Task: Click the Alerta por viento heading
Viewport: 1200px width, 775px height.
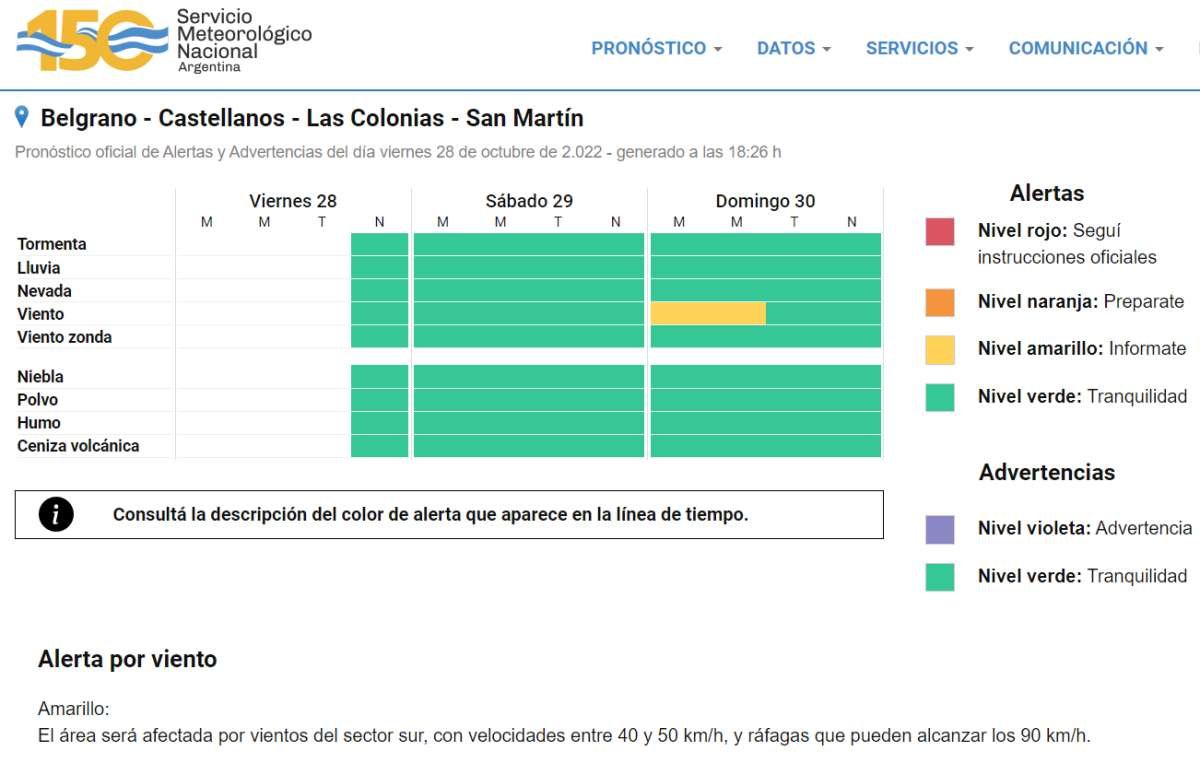Action: coord(127,659)
